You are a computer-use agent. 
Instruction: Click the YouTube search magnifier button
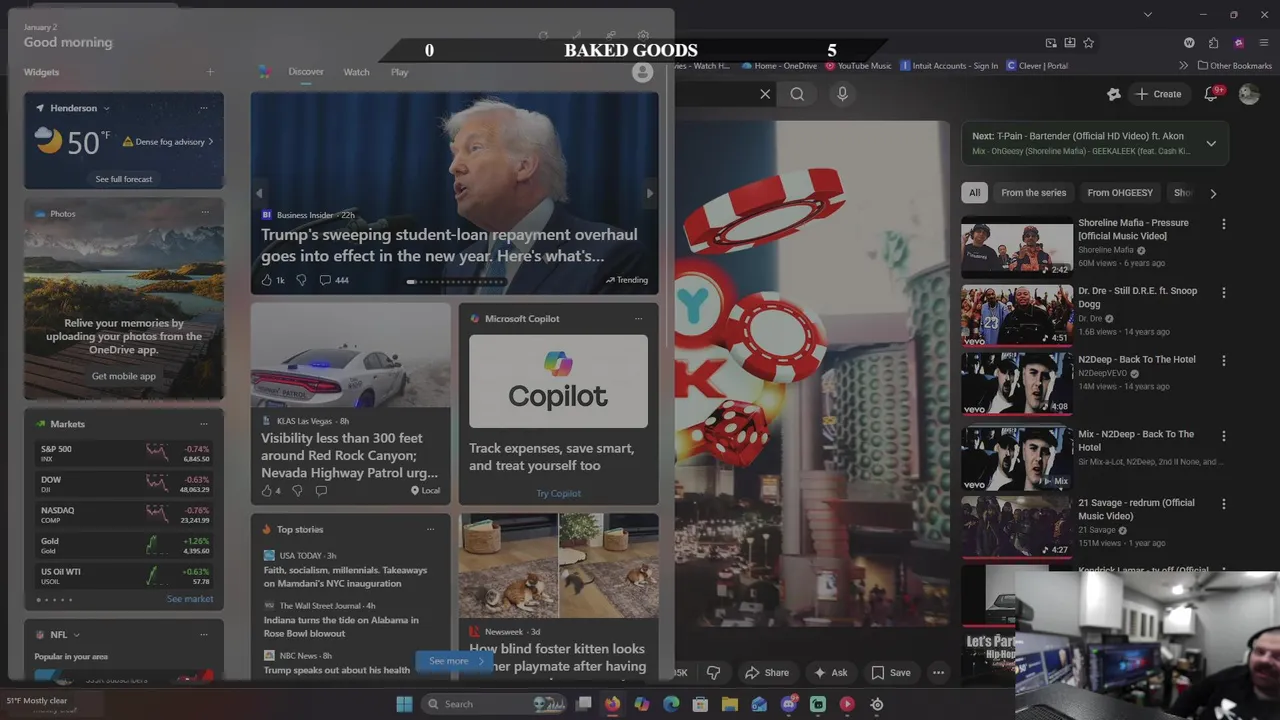point(797,94)
